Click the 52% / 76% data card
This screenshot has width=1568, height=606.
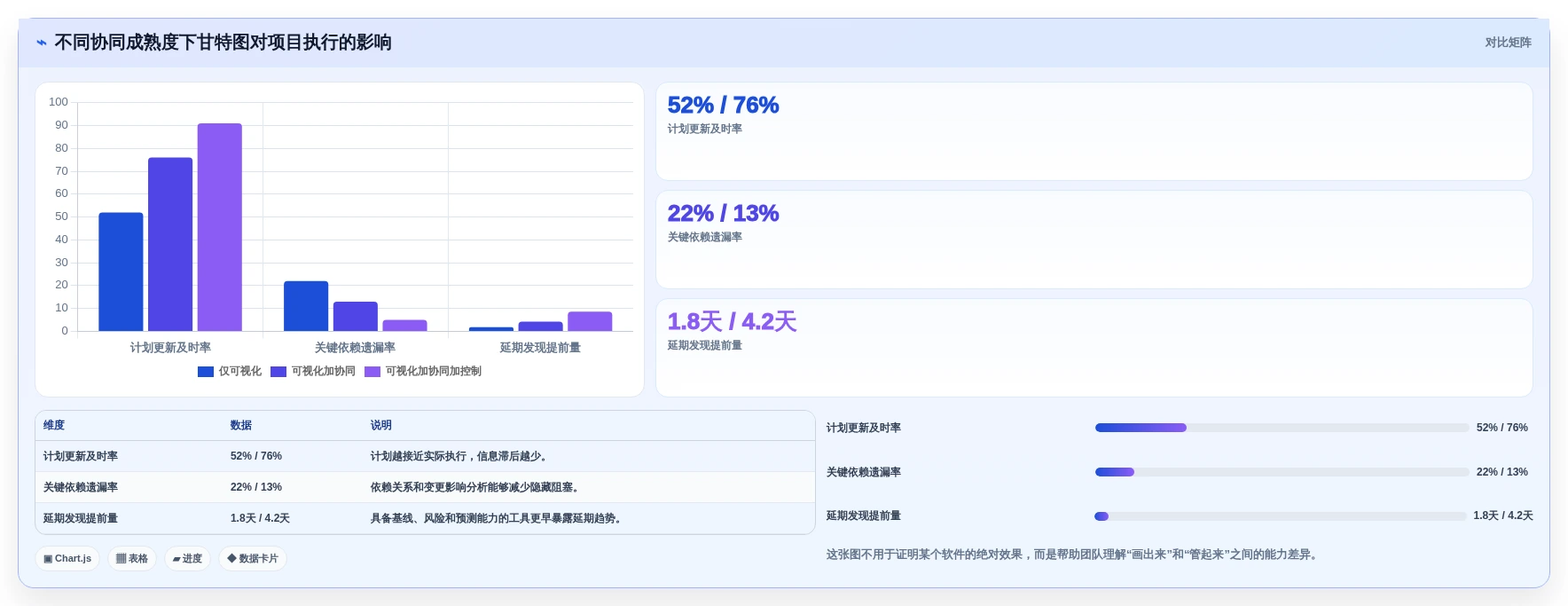(1094, 131)
